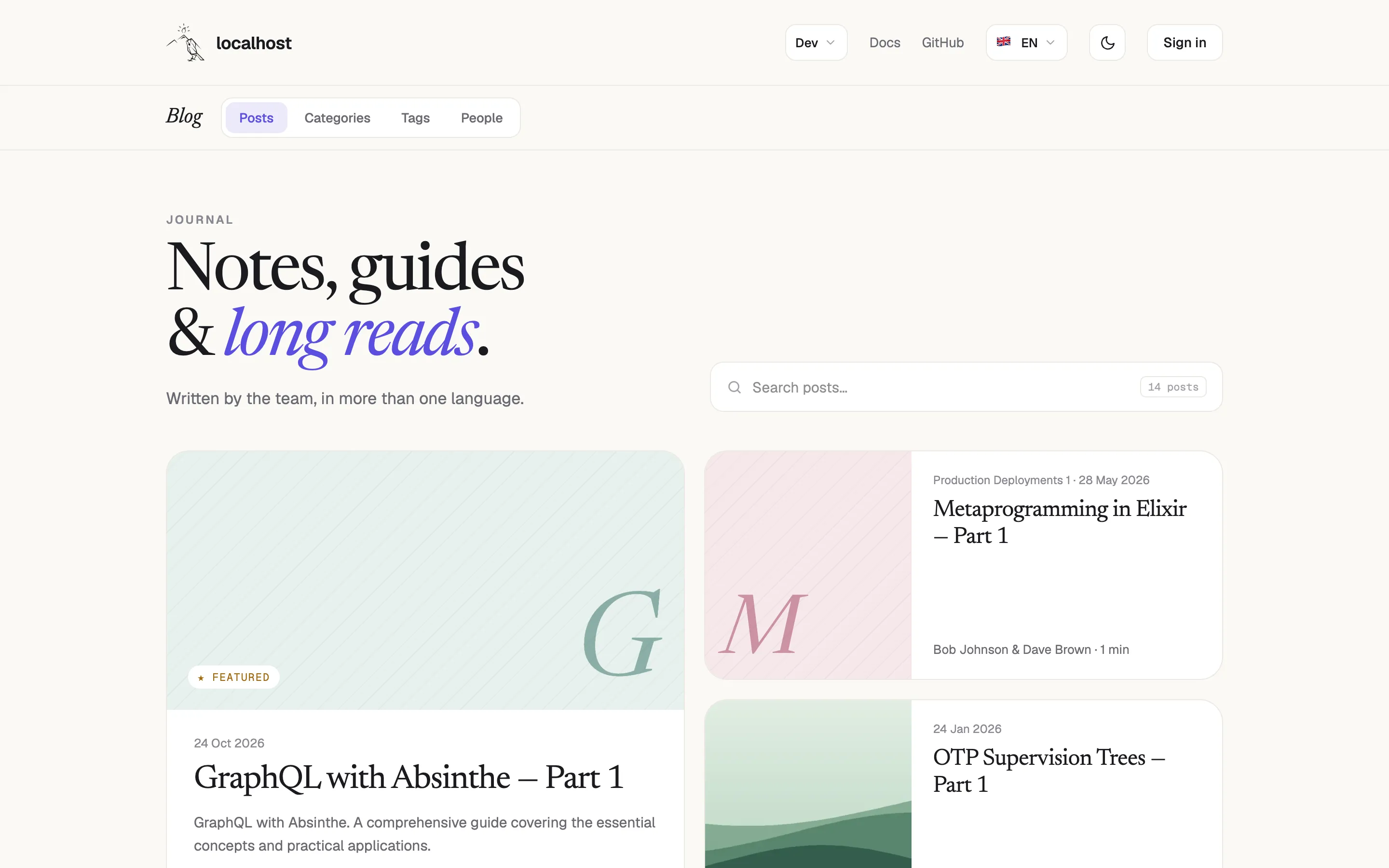Image resolution: width=1389 pixels, height=868 pixels.
Task: Toggle dark mode with moon icon
Action: coord(1107,42)
